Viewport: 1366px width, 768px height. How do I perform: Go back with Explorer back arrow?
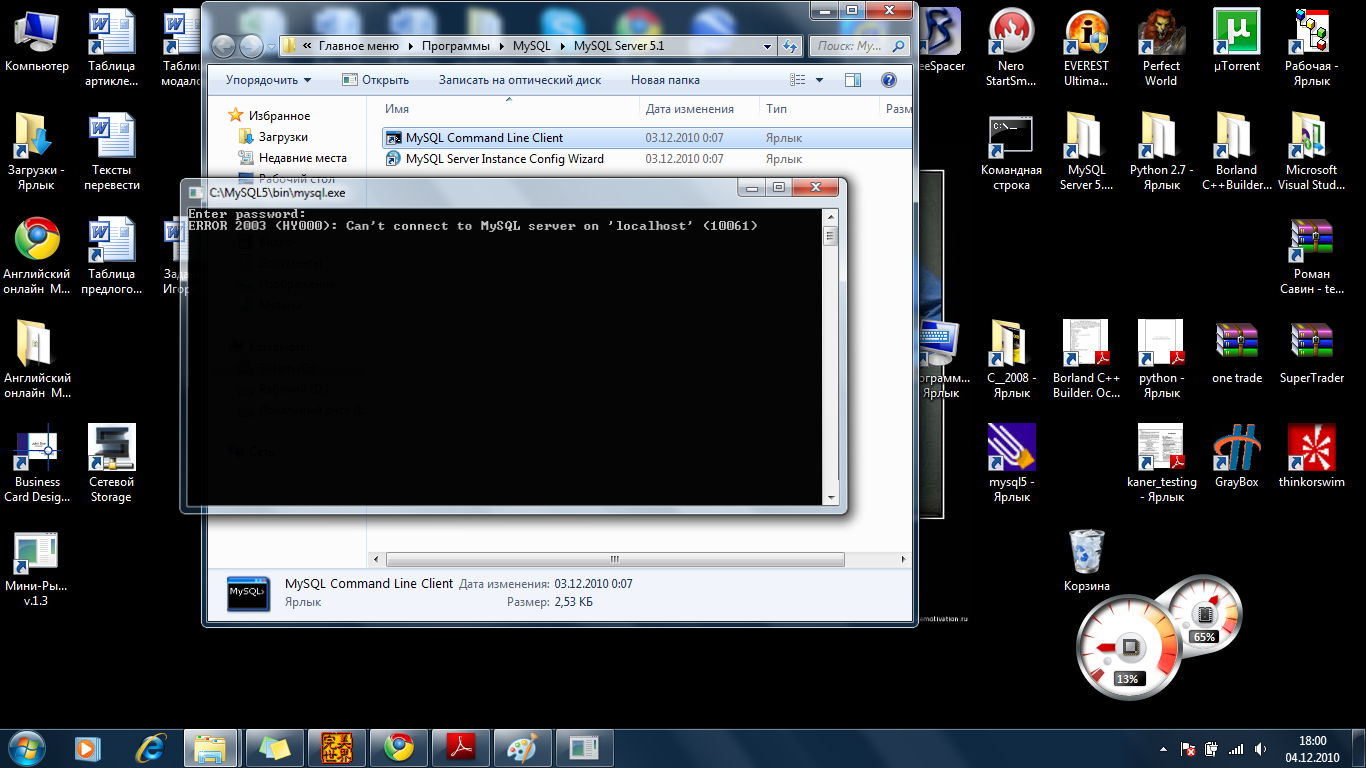tap(224, 46)
